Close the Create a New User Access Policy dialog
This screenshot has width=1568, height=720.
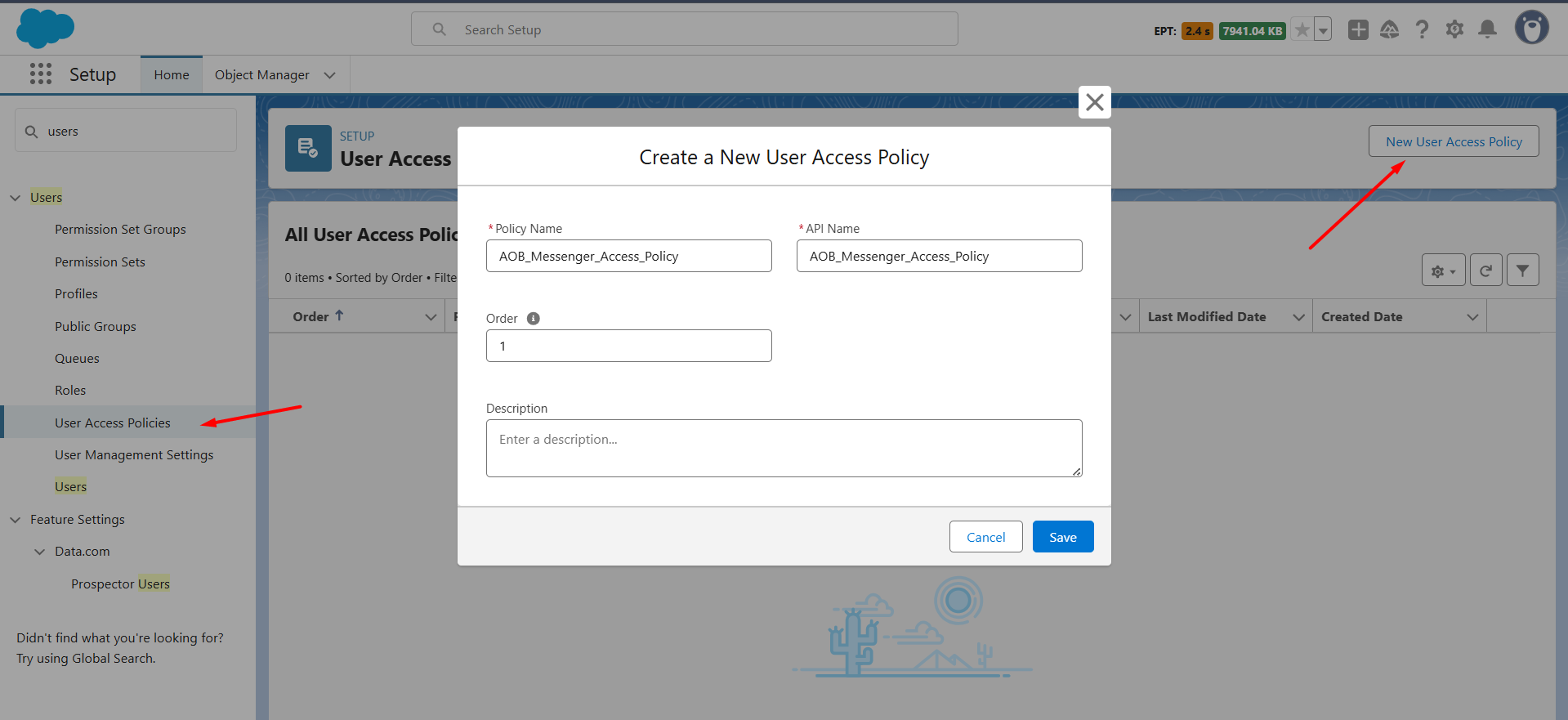(1095, 102)
